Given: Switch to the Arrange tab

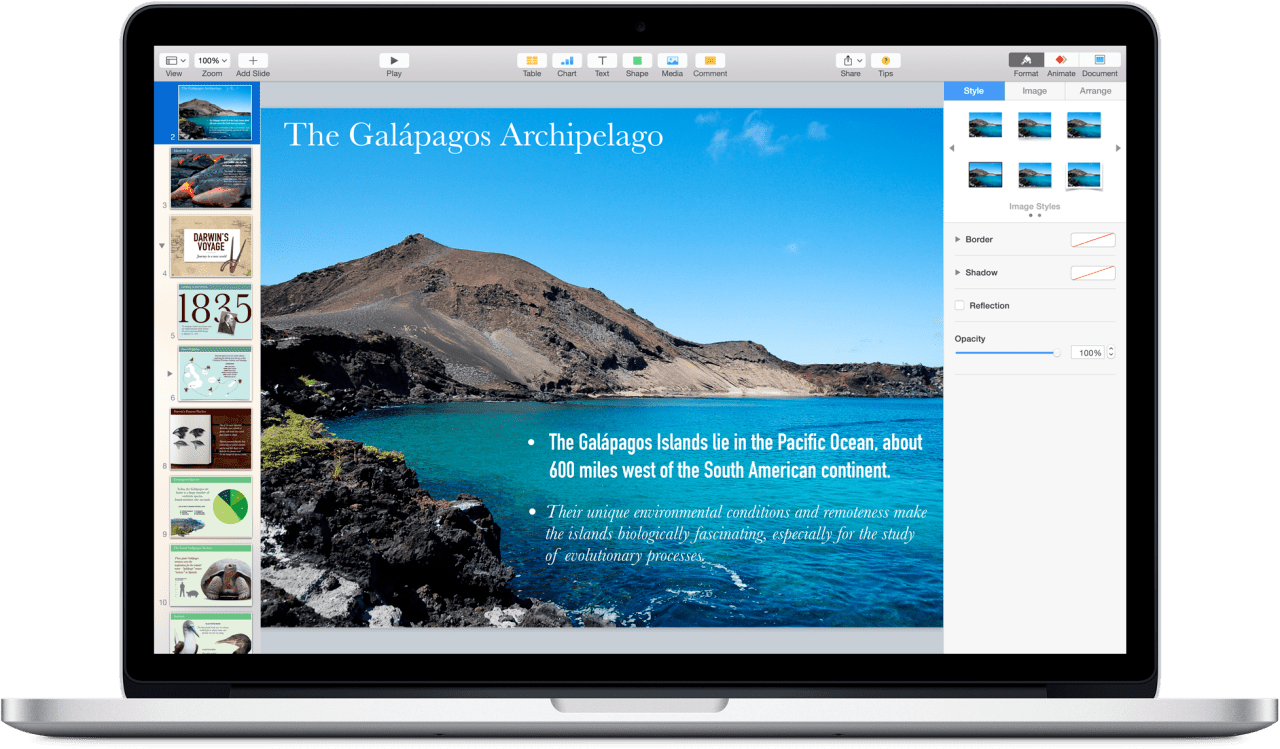Looking at the screenshot, I should click(x=1095, y=91).
